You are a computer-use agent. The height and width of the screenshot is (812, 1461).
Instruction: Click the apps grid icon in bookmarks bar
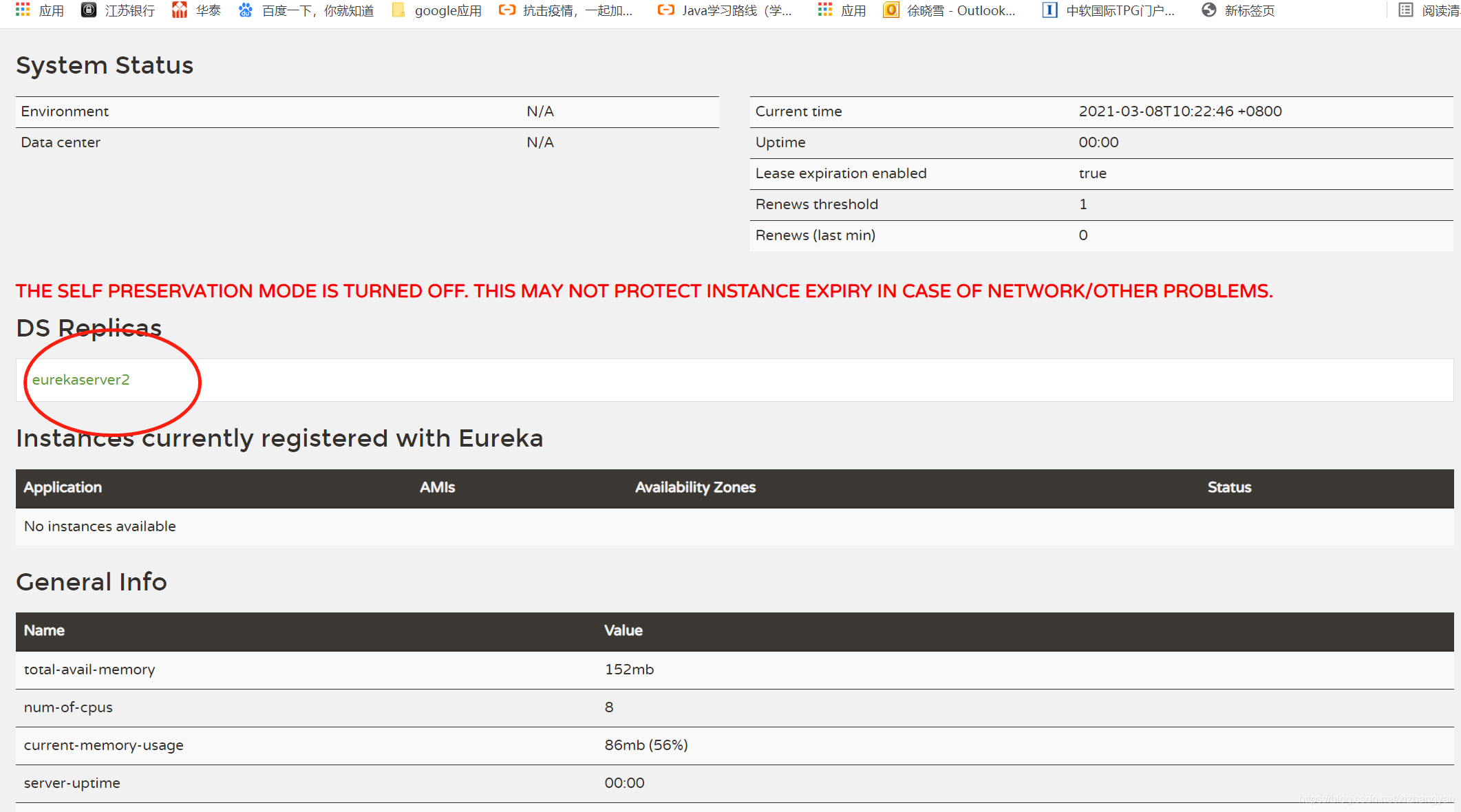[x=23, y=10]
